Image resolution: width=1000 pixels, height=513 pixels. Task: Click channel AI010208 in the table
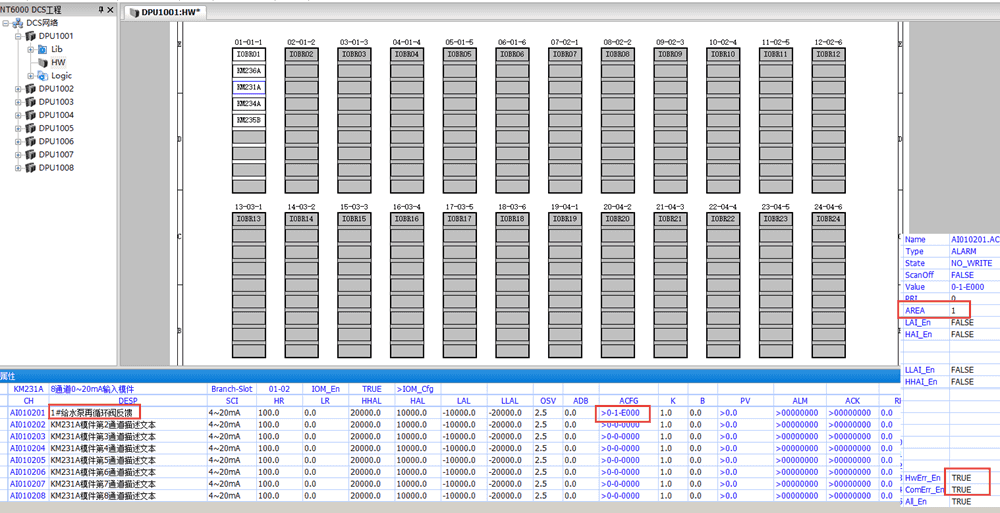pyautogui.click(x=27, y=496)
